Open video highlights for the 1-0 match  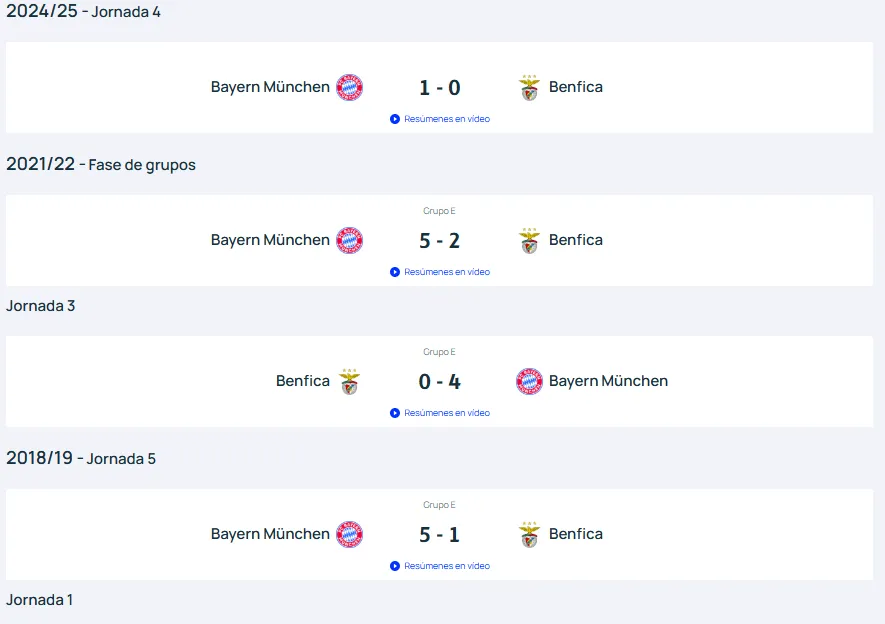click(x=441, y=119)
